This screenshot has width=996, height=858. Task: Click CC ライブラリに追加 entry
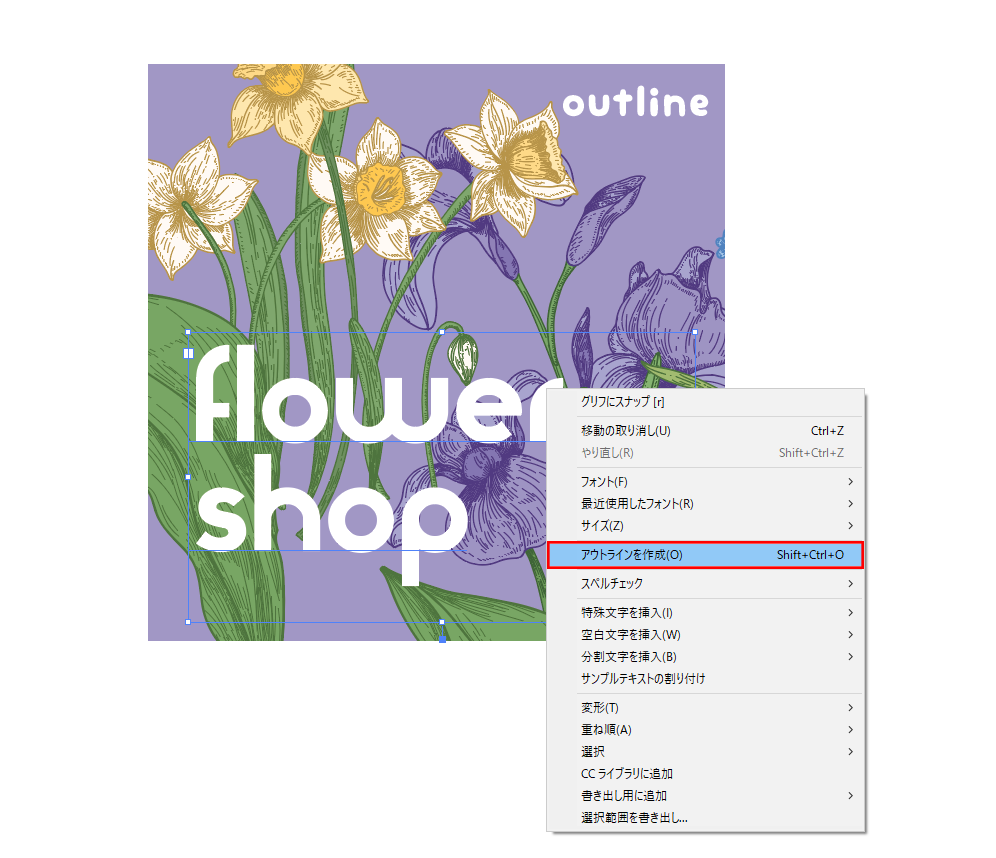tap(705, 774)
